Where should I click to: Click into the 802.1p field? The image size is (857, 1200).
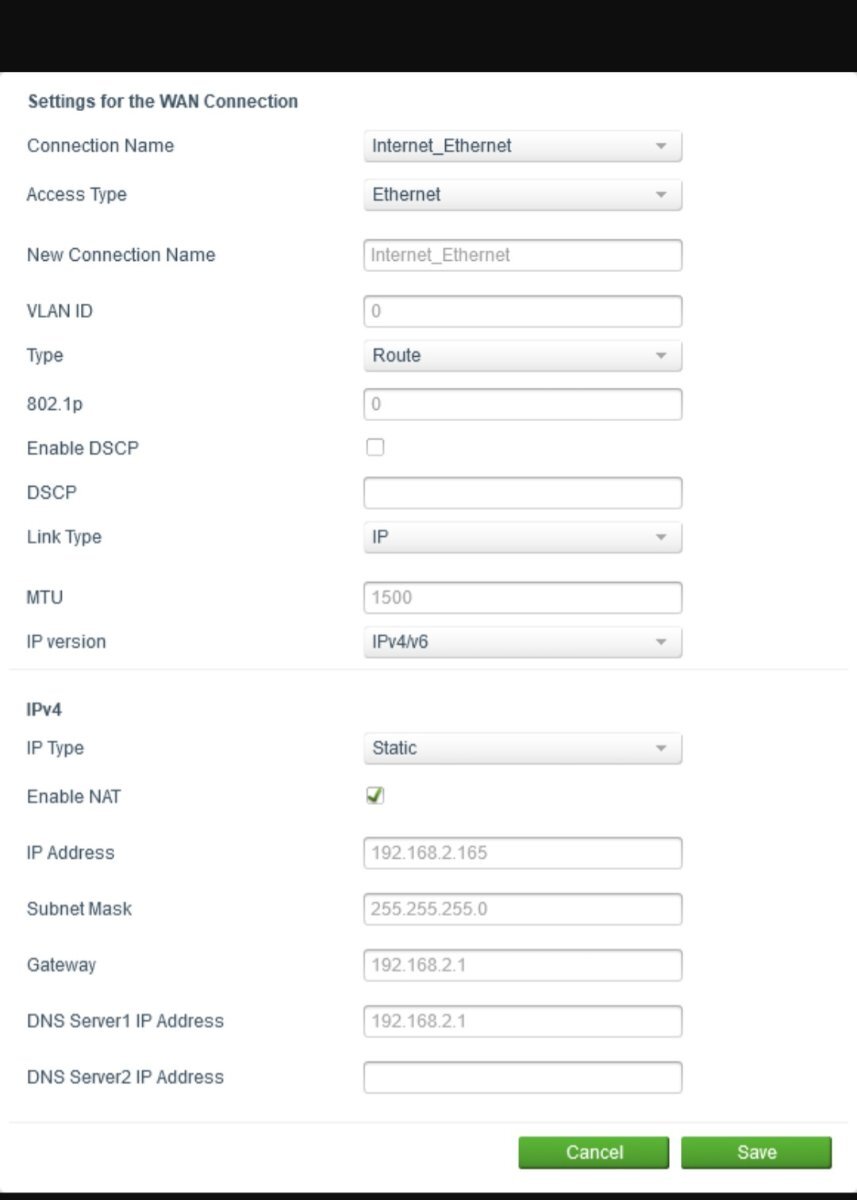coord(522,404)
